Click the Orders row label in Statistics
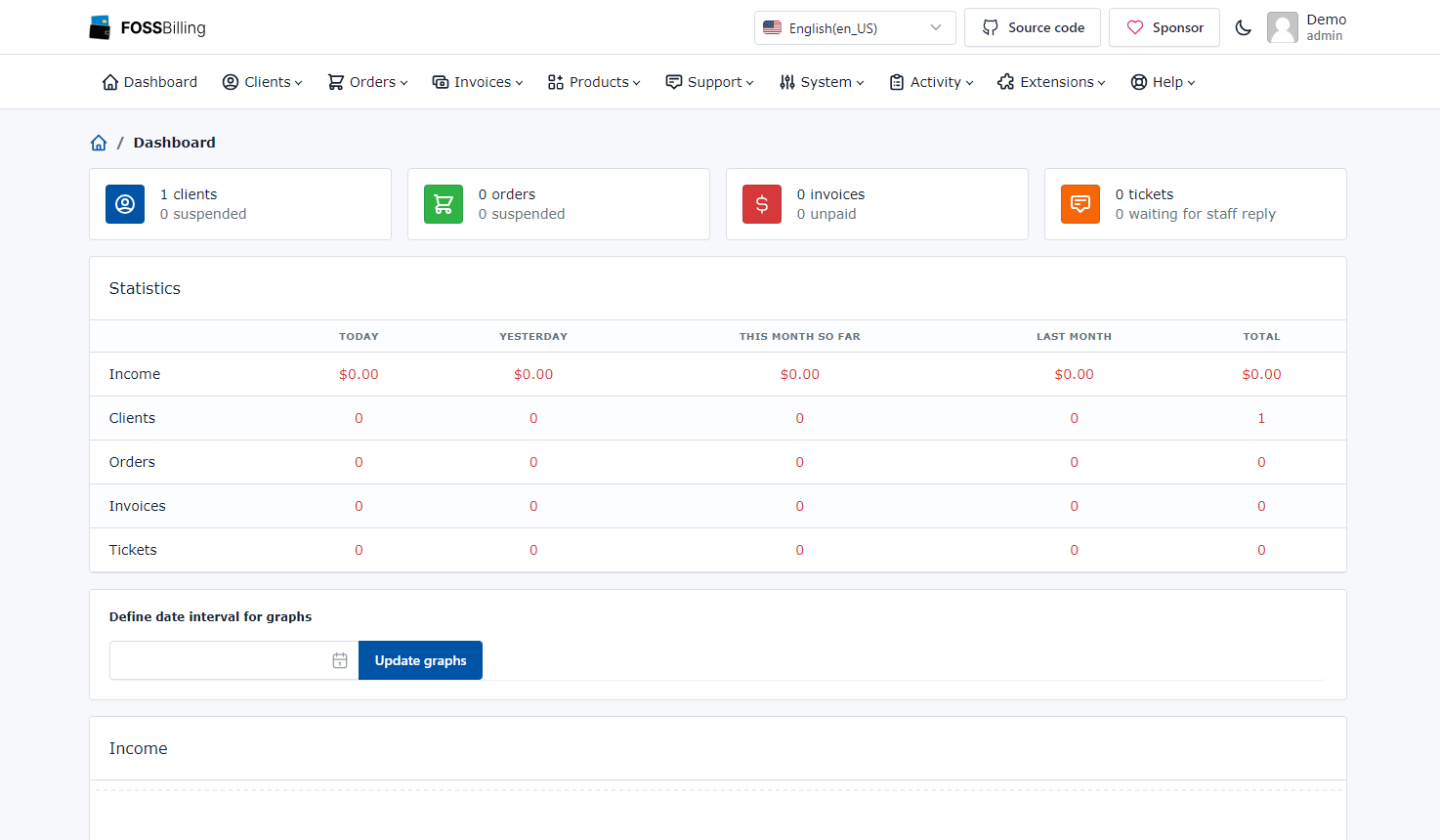Image resolution: width=1440 pixels, height=840 pixels. tap(132, 462)
